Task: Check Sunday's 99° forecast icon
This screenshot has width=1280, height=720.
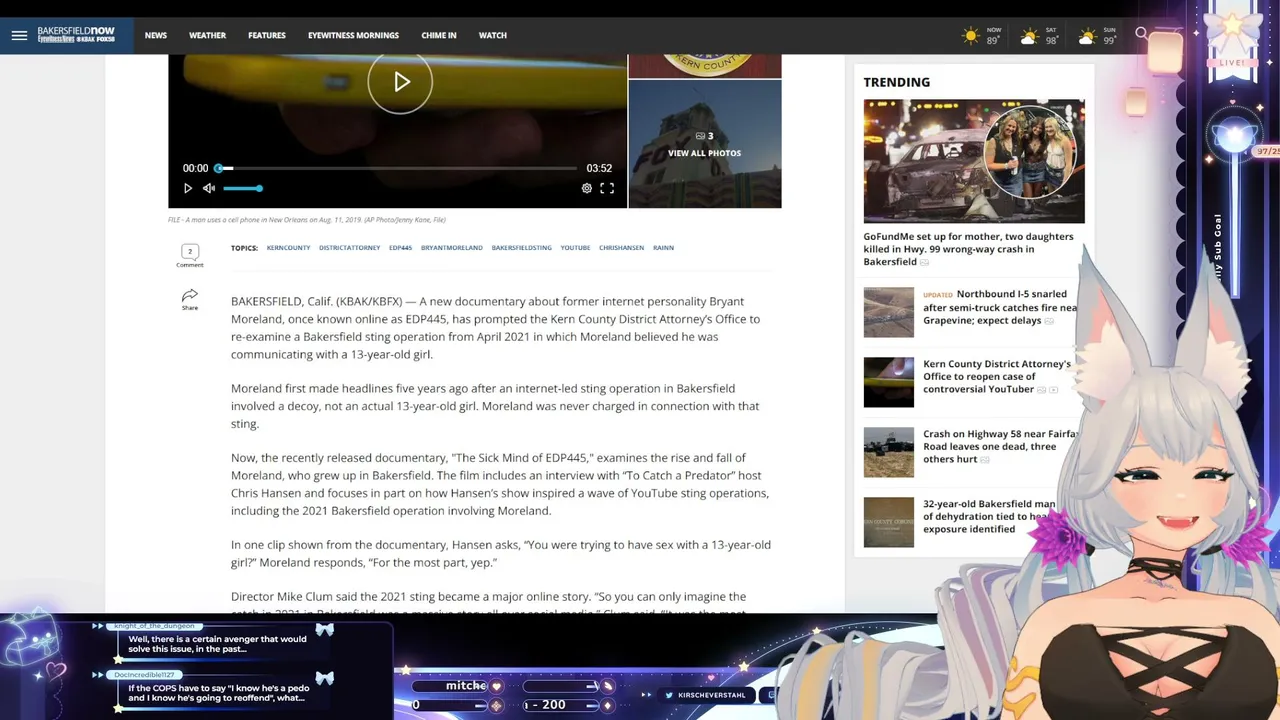Action: pos(1087,37)
